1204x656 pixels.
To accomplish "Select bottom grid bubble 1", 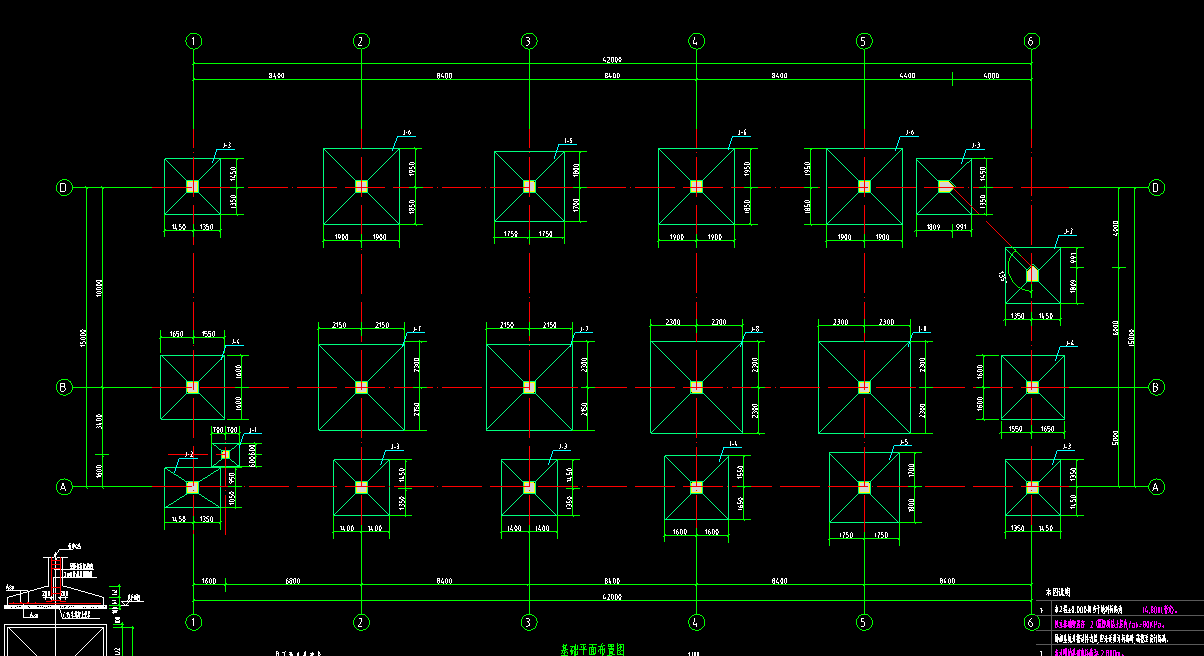I will (x=194, y=622).
